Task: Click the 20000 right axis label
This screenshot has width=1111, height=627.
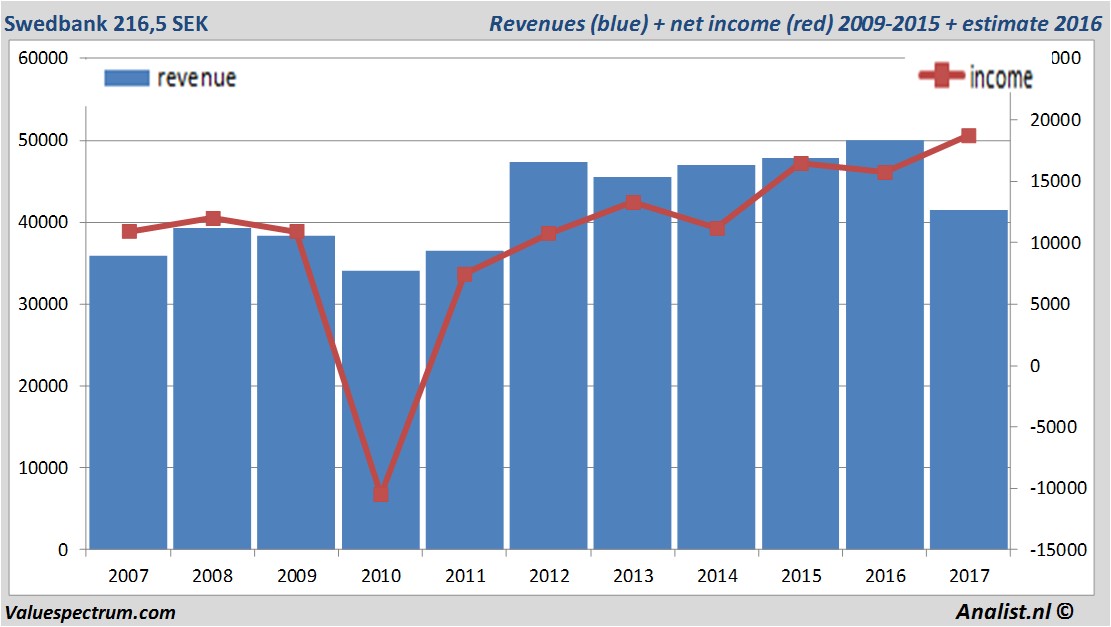Action: point(1056,120)
